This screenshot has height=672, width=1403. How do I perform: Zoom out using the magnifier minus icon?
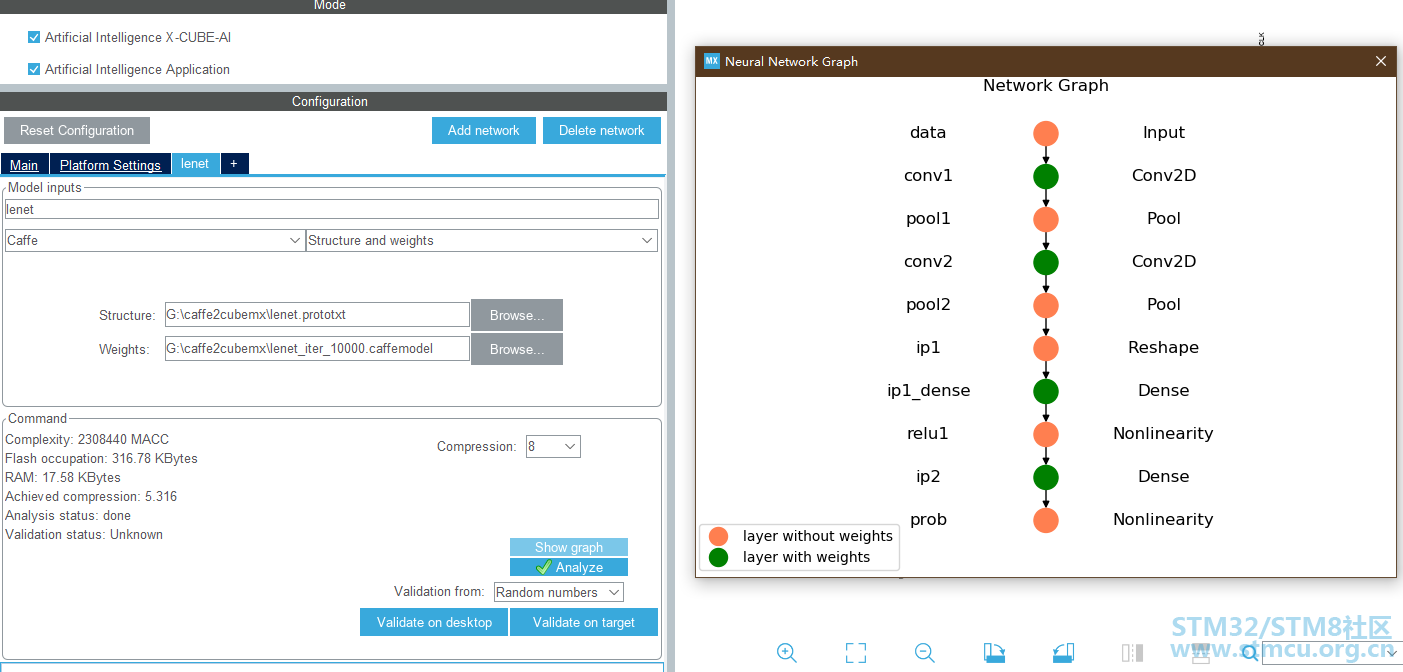(x=925, y=653)
